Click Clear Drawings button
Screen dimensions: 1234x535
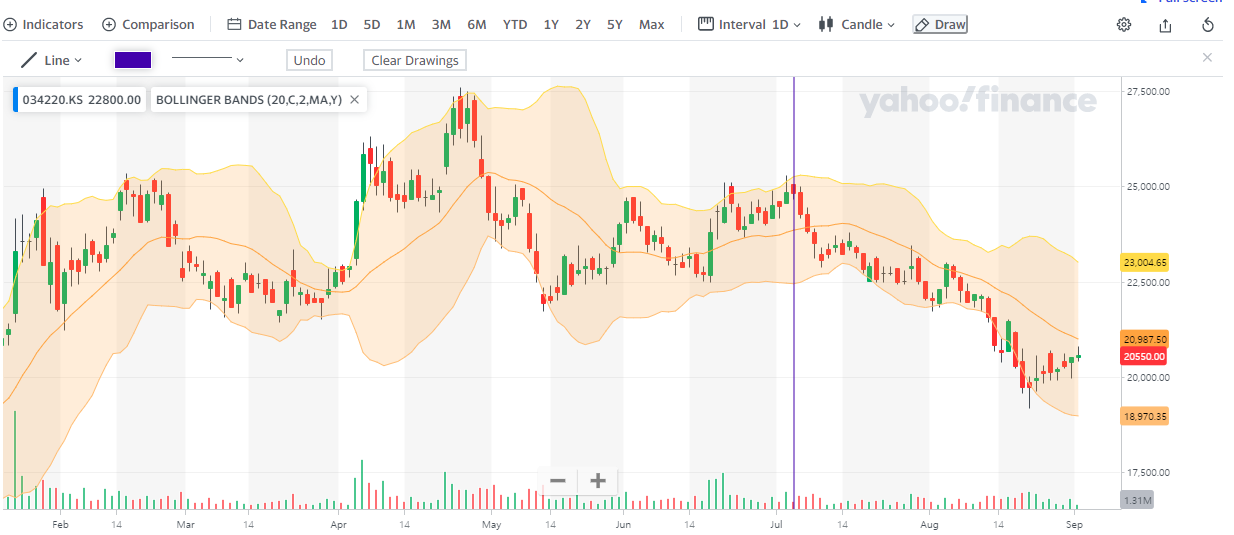pos(415,60)
